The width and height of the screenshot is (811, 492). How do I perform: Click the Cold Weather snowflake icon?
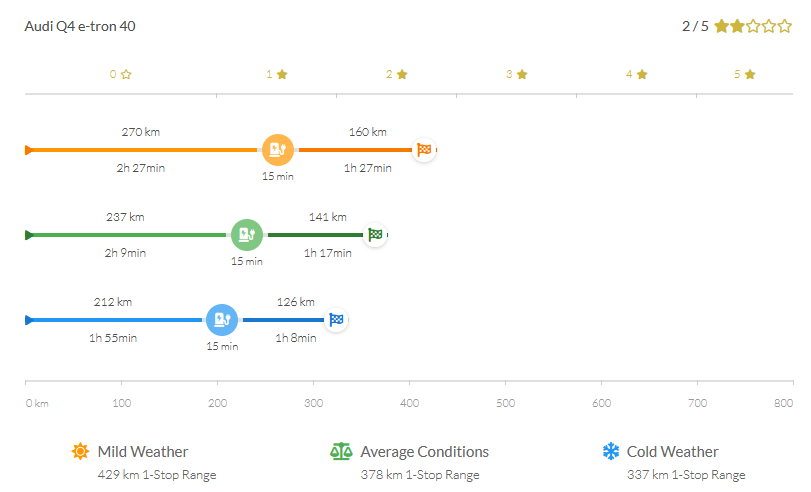click(610, 452)
